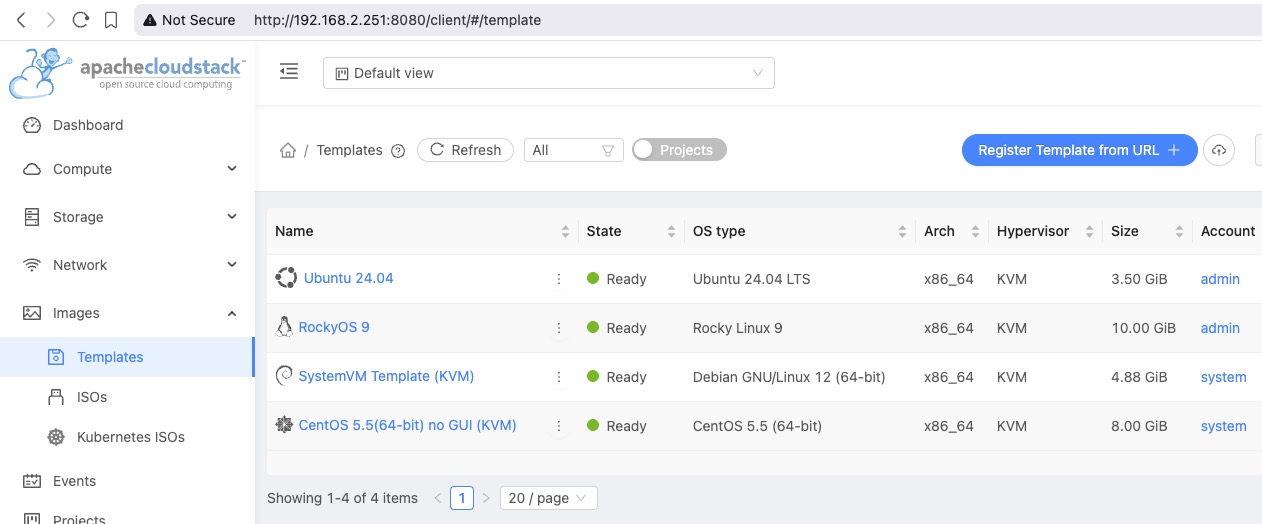This screenshot has height=524, width=1262.
Task: Click admin account link in RockyOS row
Action: point(1220,328)
